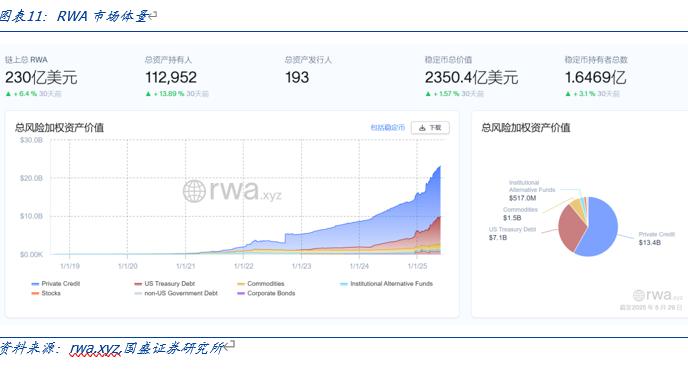
Task: Click the rwa.xyz globe watermark icon
Action: click(x=194, y=191)
